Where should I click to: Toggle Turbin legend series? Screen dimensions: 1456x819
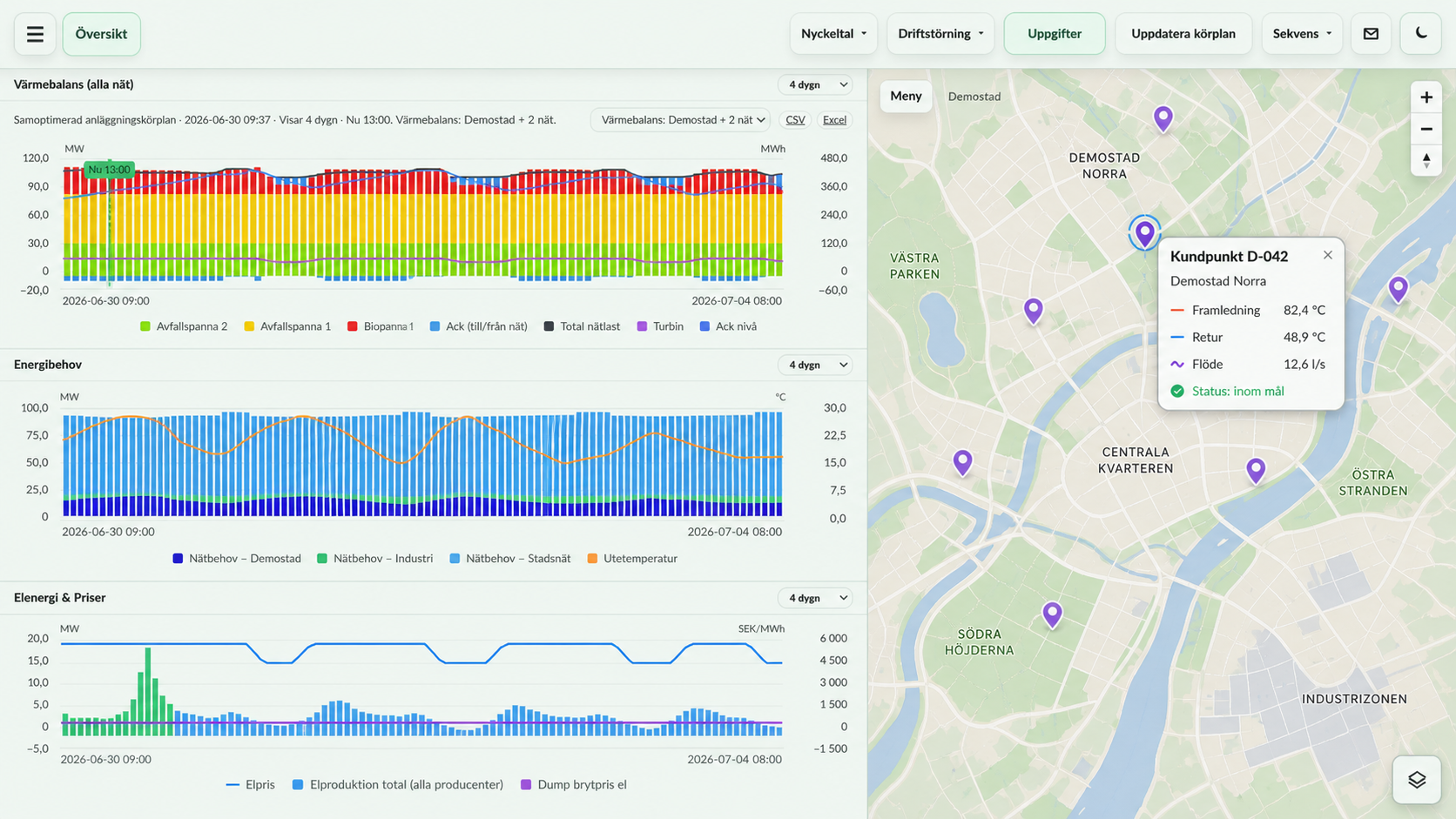click(660, 326)
